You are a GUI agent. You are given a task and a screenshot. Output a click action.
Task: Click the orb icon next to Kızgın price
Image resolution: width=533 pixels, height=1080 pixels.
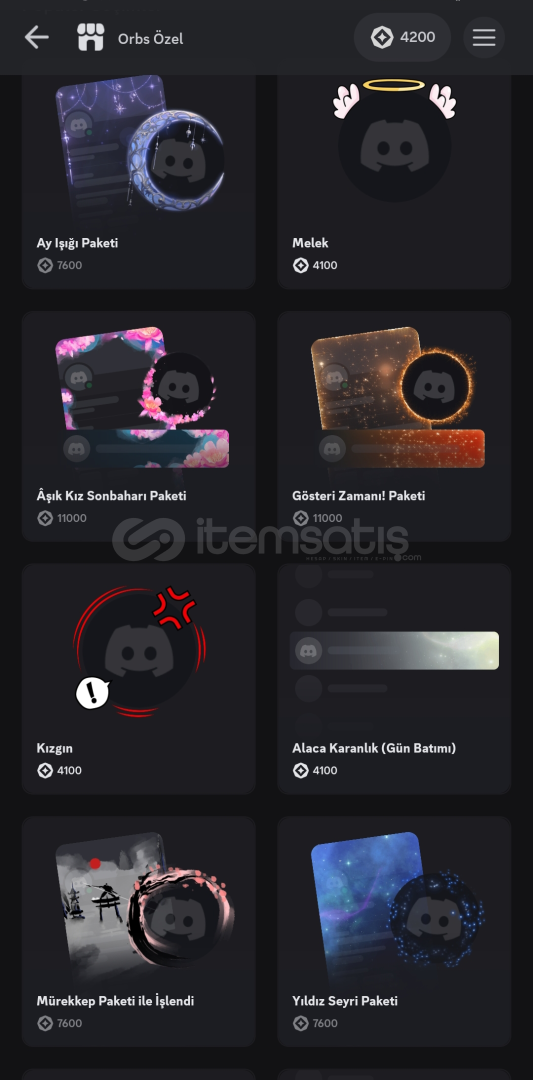45,770
